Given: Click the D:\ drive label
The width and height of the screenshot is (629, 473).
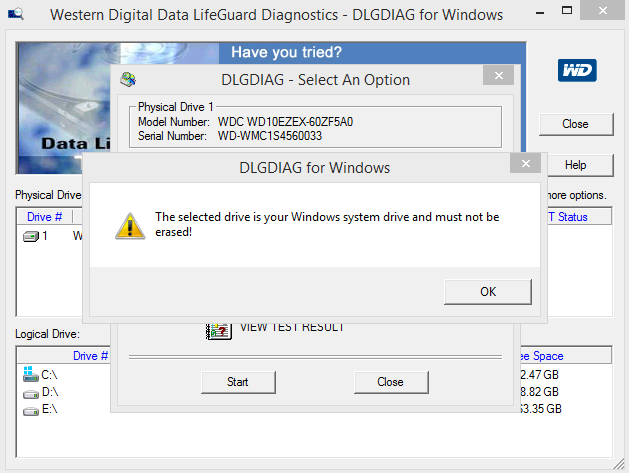Looking at the screenshot, I should (50, 392).
